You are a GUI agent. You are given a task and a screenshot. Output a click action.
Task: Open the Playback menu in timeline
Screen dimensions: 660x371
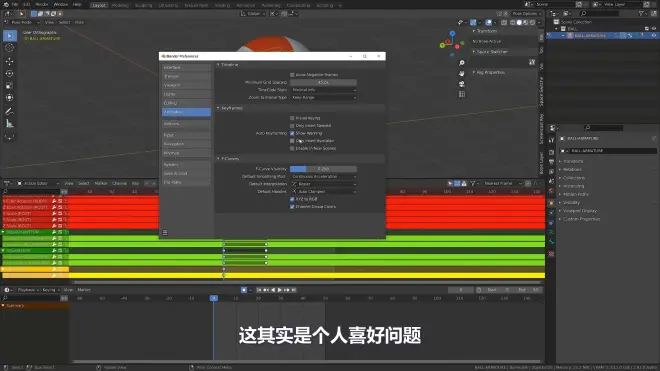27,290
